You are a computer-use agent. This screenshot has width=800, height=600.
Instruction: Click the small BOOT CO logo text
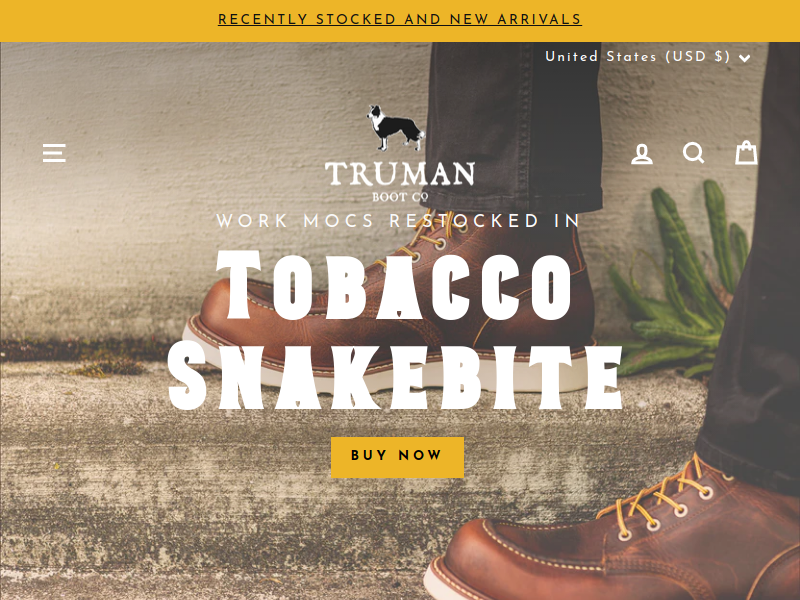[x=400, y=197]
